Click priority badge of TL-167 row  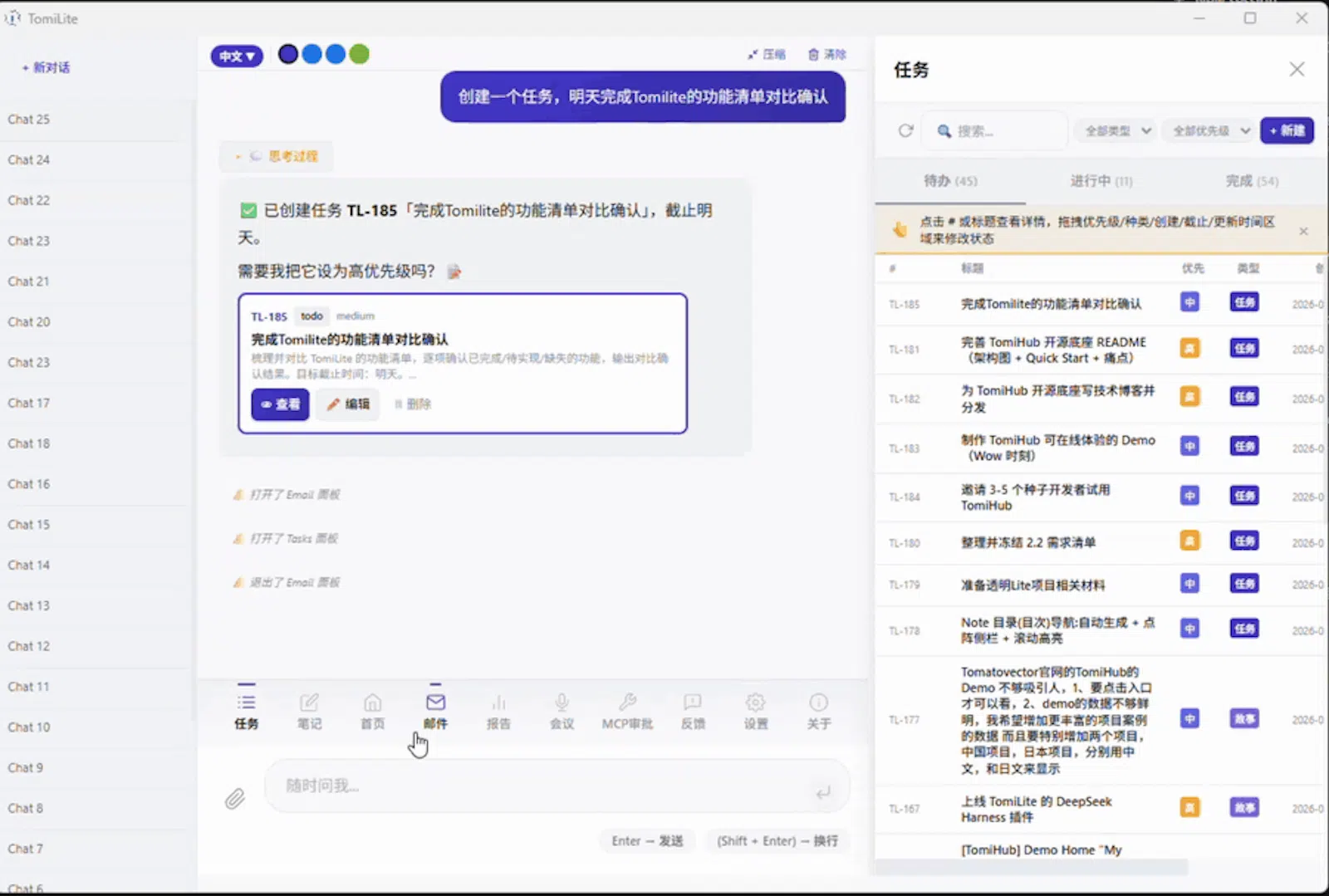[x=1189, y=807]
